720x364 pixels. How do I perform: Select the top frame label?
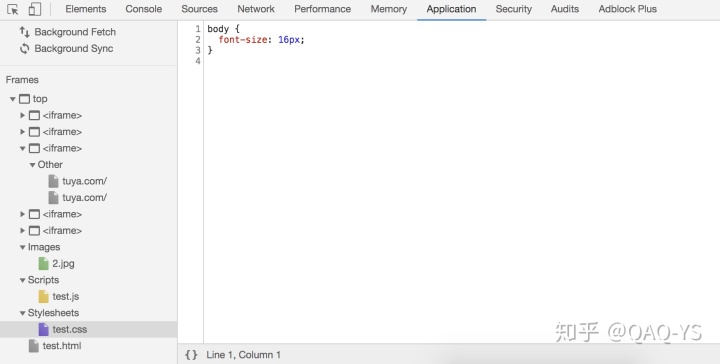point(40,99)
